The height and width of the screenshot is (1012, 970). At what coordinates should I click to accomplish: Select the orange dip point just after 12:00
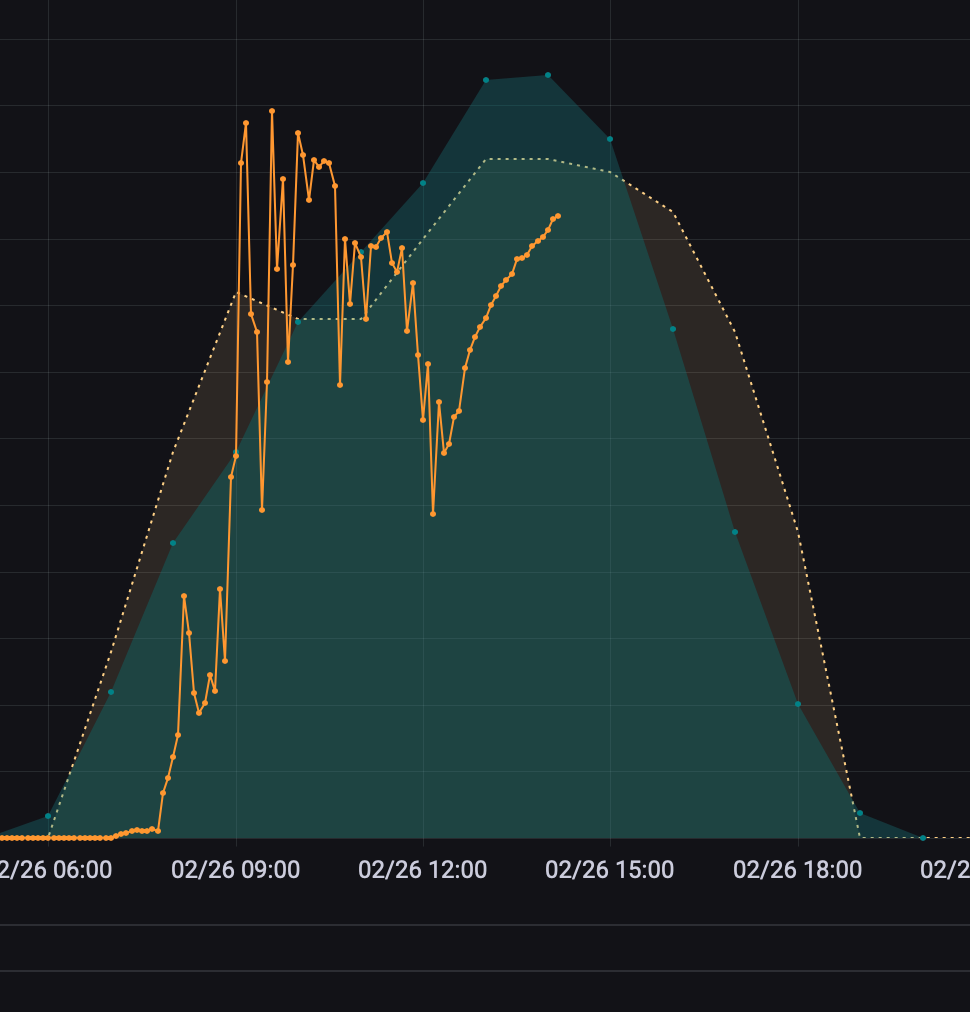pyautogui.click(x=433, y=514)
